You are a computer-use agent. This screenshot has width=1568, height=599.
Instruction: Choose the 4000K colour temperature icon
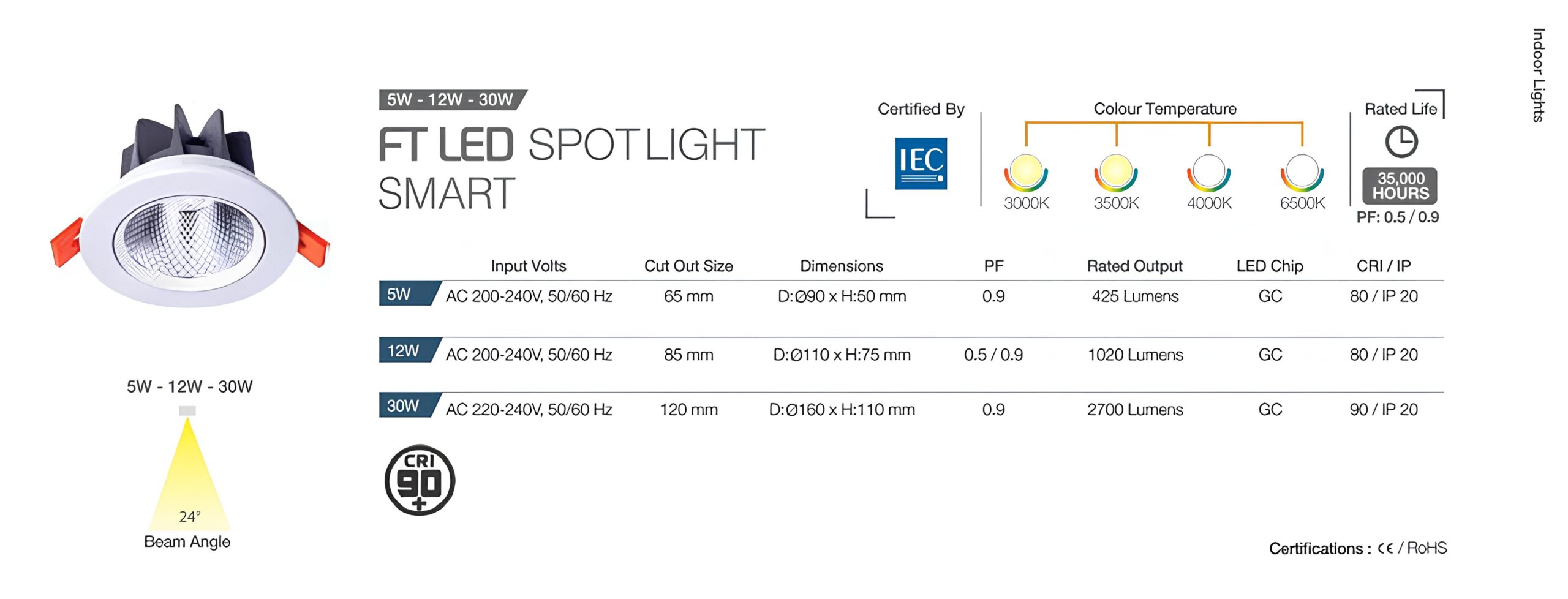pos(1208,173)
